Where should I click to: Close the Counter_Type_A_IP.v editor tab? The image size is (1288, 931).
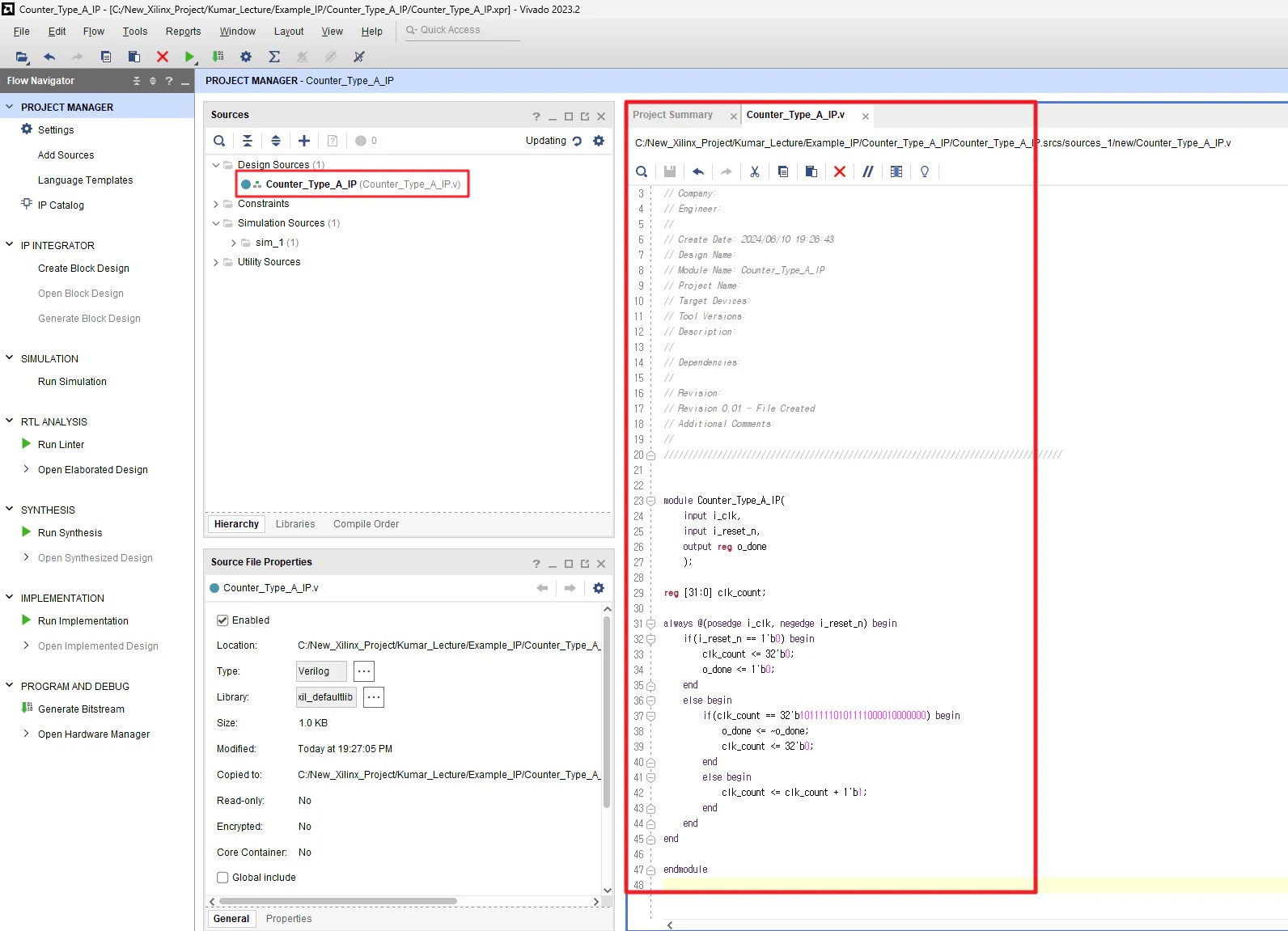(866, 116)
